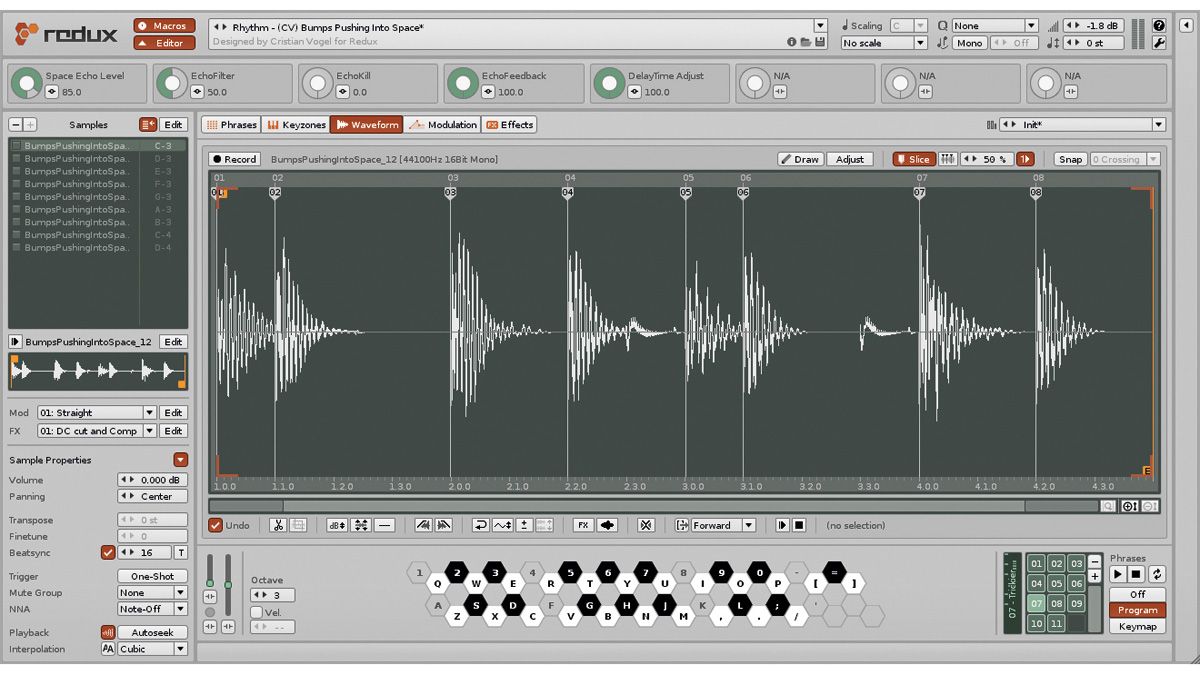
Task: Toggle the Beatsync checkbox
Action: tap(108, 552)
